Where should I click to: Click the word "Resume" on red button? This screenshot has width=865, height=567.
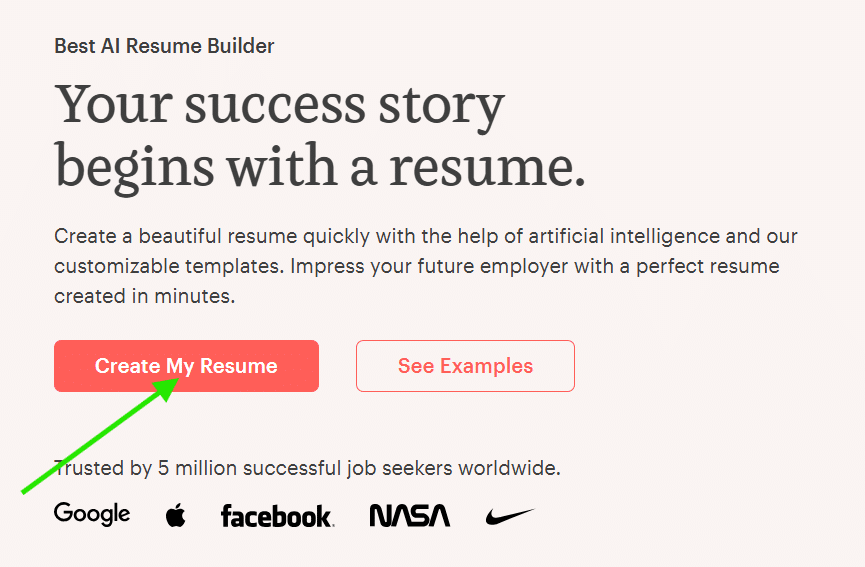click(x=238, y=366)
